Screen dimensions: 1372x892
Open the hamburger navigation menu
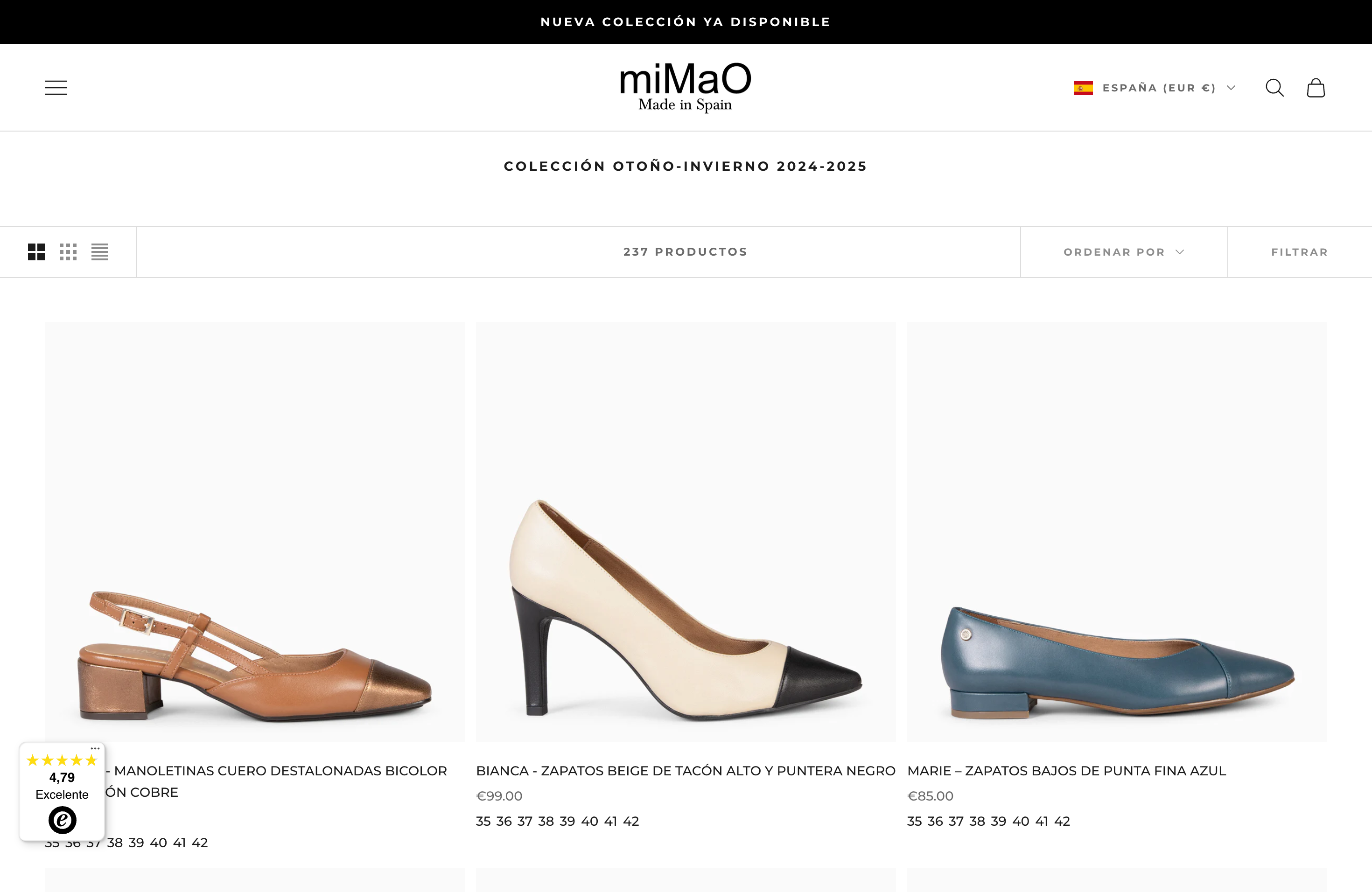(x=56, y=88)
